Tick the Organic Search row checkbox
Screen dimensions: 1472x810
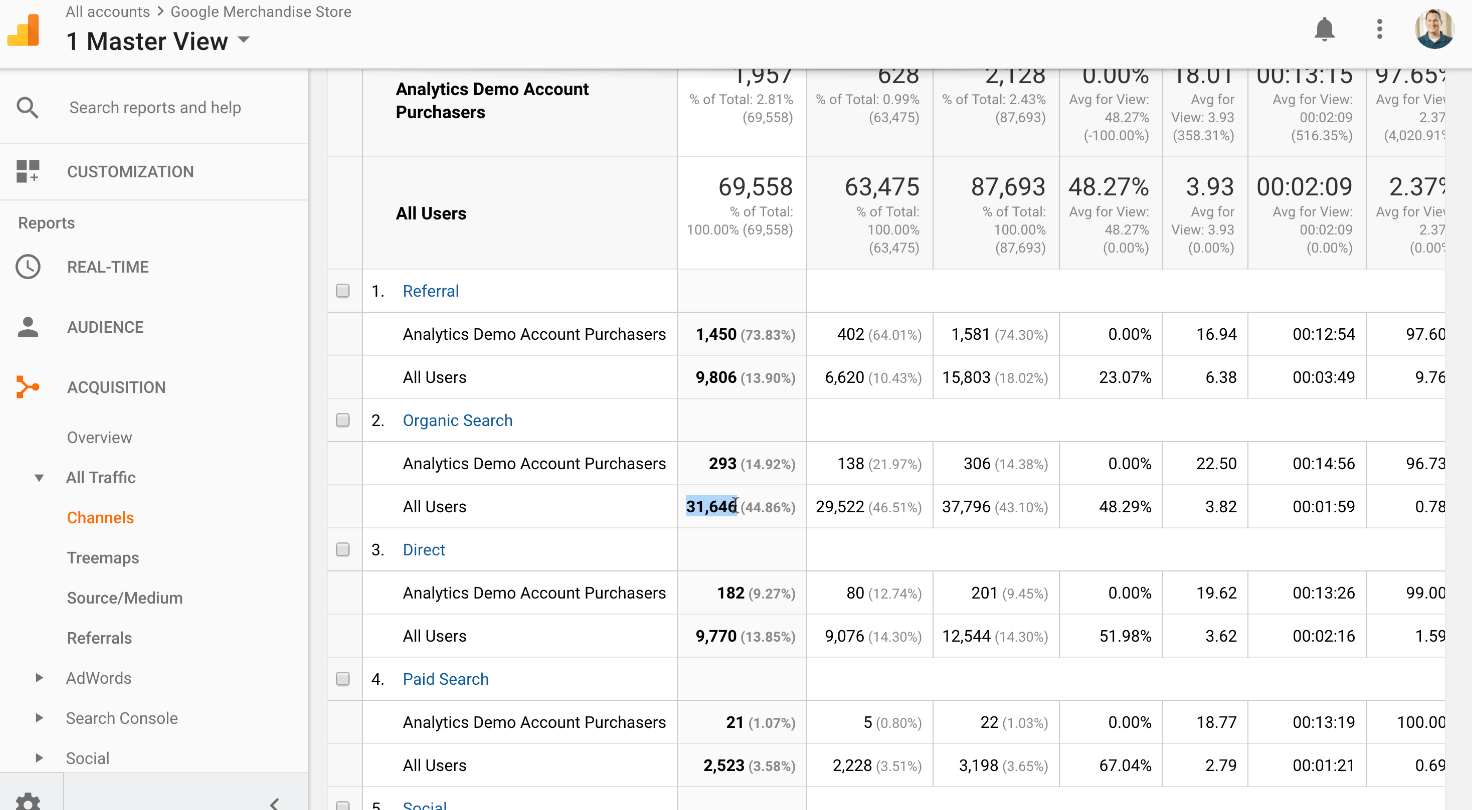(343, 420)
